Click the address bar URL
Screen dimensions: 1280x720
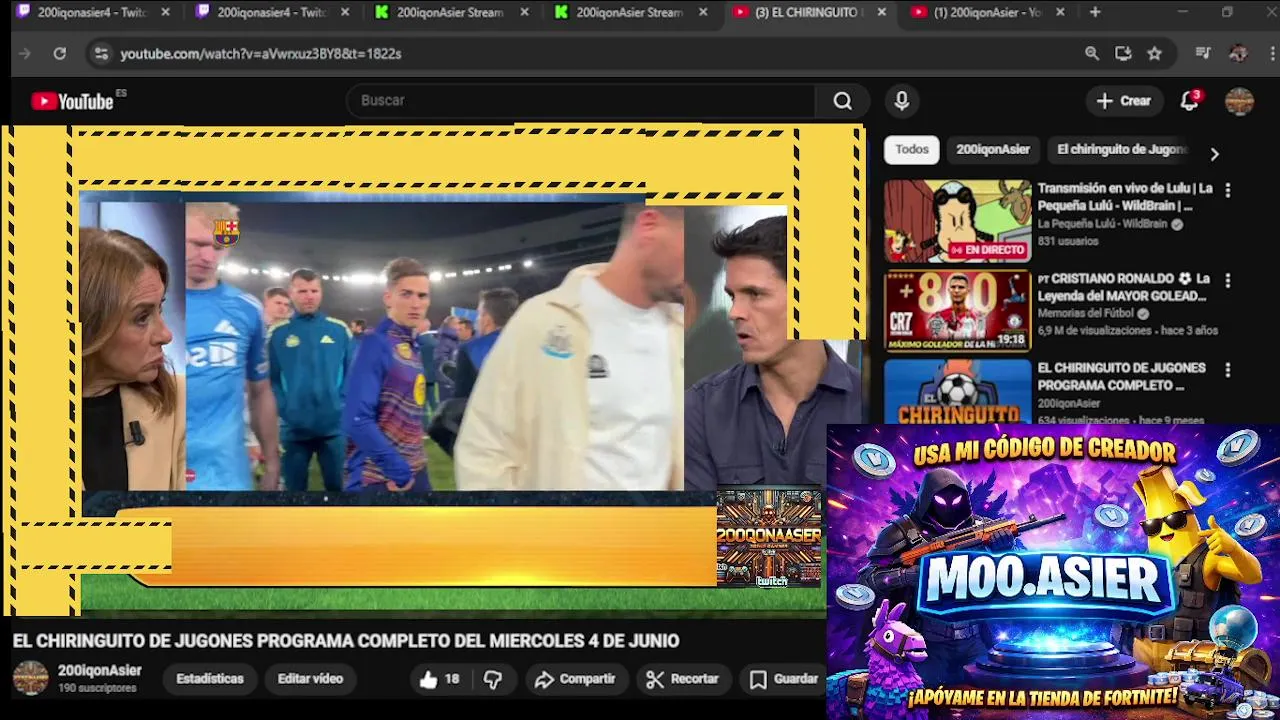[x=261, y=54]
